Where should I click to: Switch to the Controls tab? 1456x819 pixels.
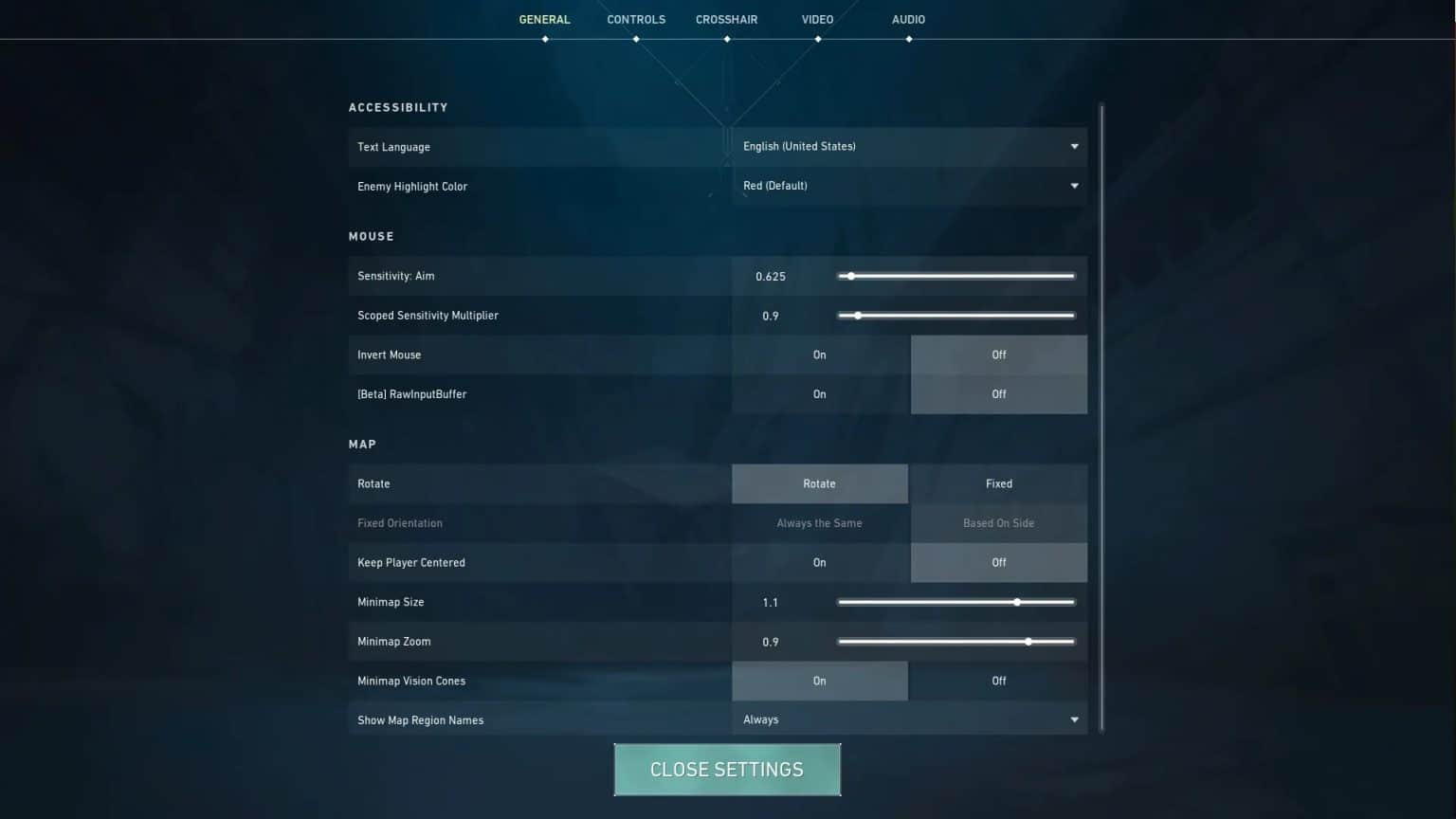coord(636,19)
